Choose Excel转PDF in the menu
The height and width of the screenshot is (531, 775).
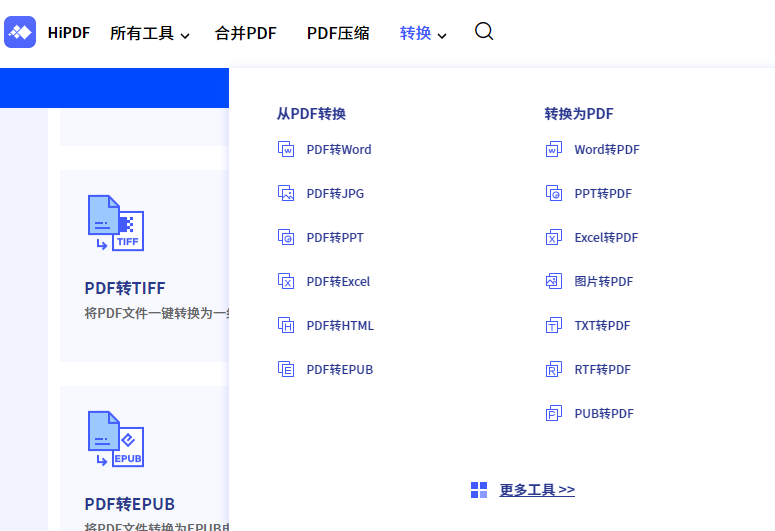(606, 237)
